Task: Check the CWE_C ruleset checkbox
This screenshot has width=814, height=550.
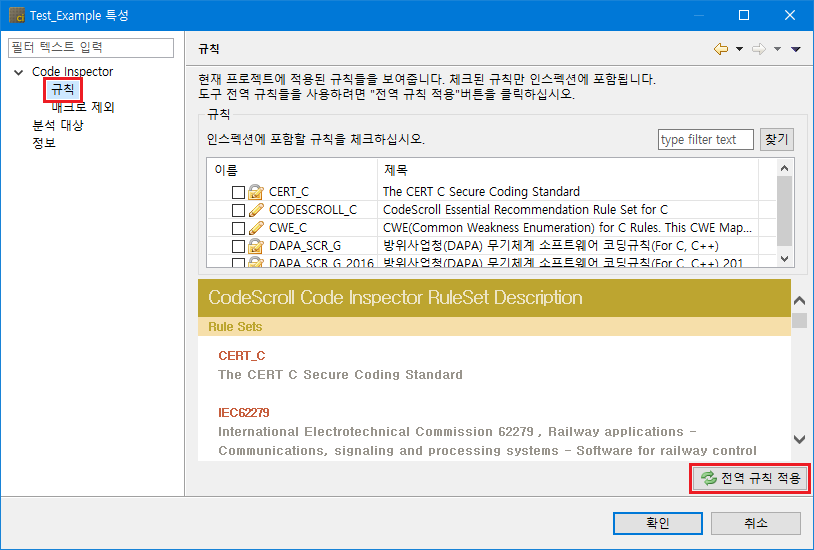Action: tap(238, 228)
